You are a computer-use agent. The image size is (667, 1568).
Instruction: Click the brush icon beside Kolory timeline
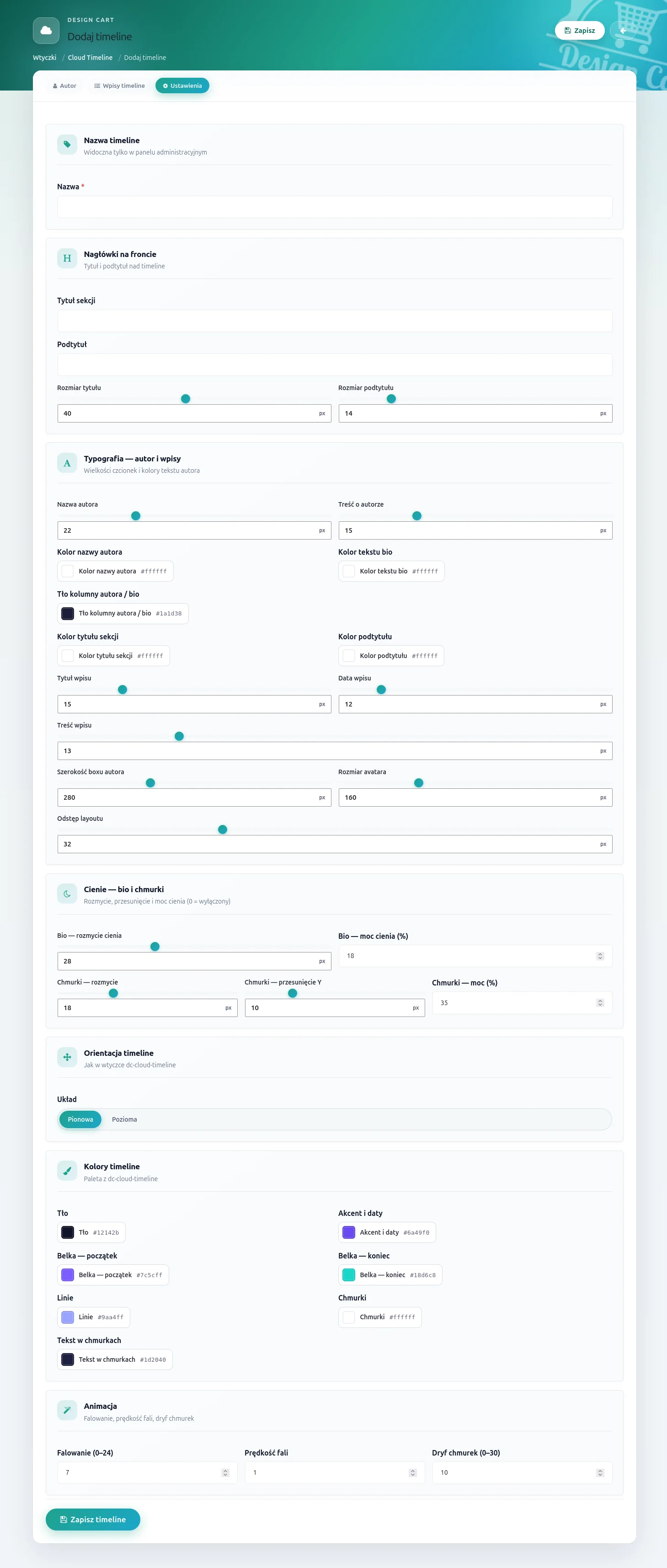coord(67,1171)
